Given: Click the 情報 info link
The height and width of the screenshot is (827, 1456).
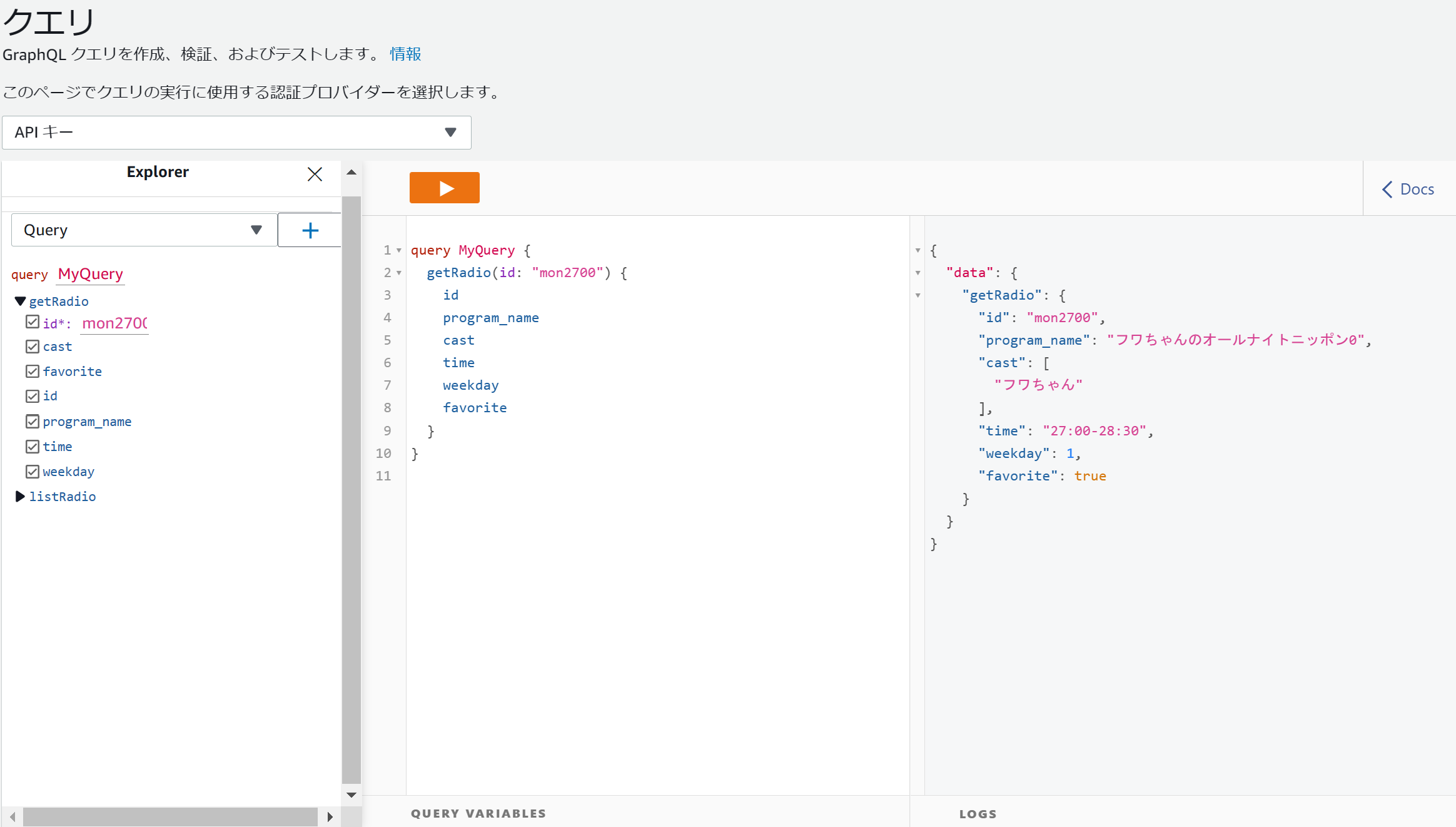Looking at the screenshot, I should pyautogui.click(x=405, y=54).
